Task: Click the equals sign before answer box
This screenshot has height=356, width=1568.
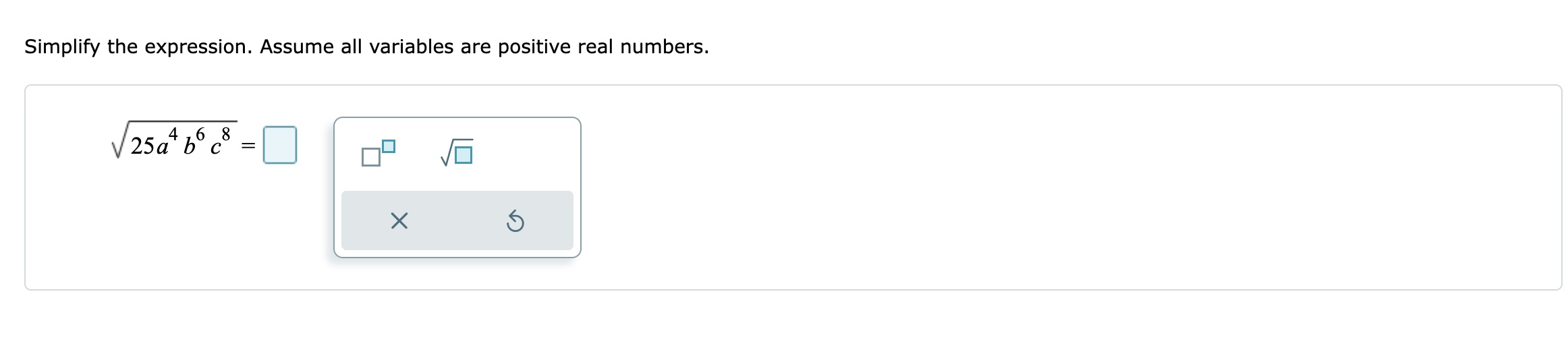Action: point(248,146)
